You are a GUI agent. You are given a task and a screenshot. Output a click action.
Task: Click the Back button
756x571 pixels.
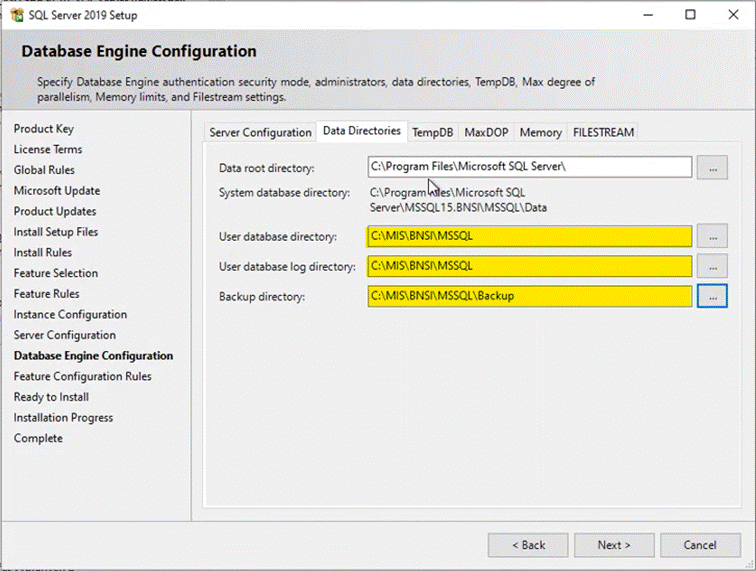coord(528,545)
